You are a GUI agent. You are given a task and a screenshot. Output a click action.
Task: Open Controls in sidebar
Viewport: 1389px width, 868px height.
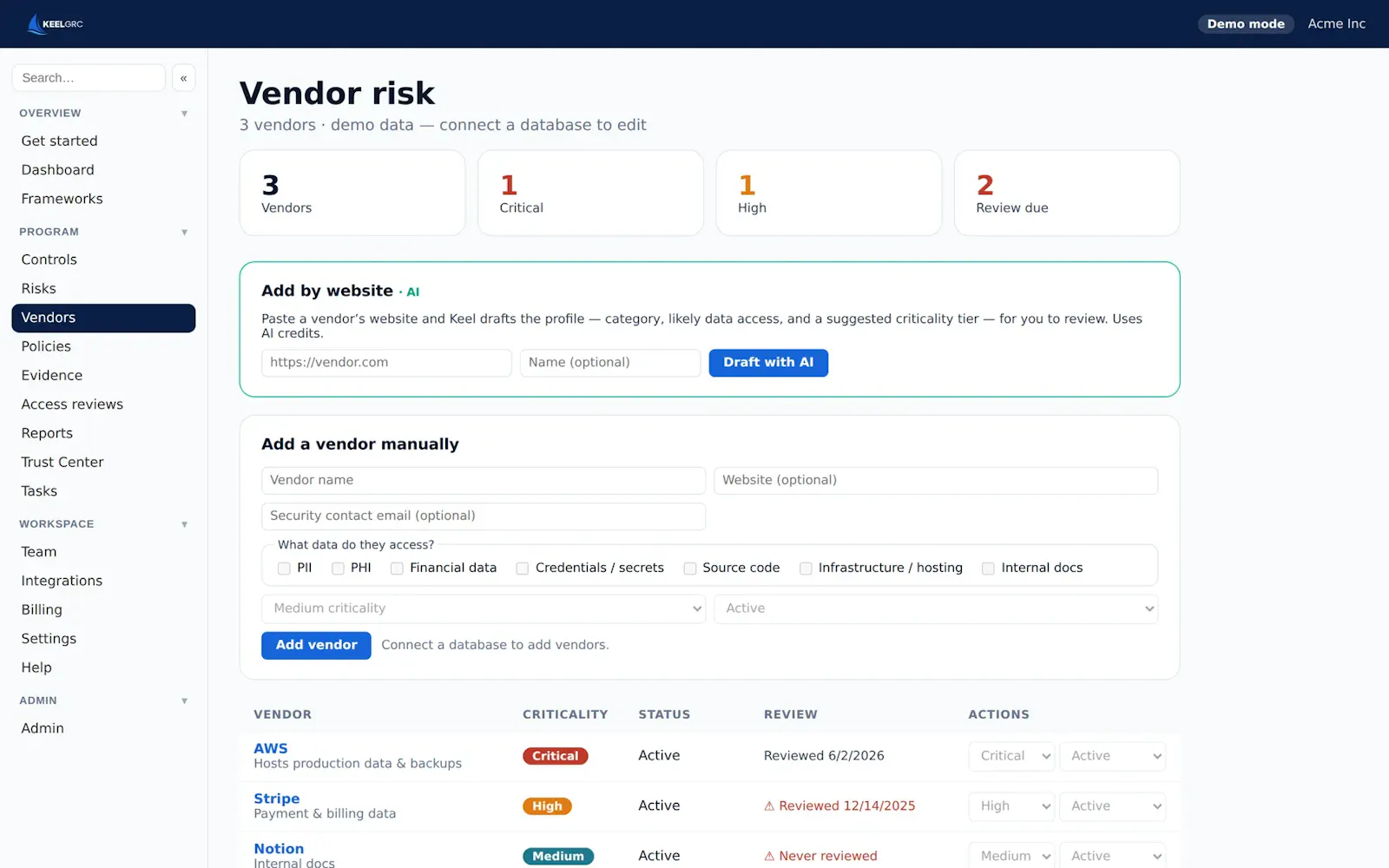[x=103, y=260]
